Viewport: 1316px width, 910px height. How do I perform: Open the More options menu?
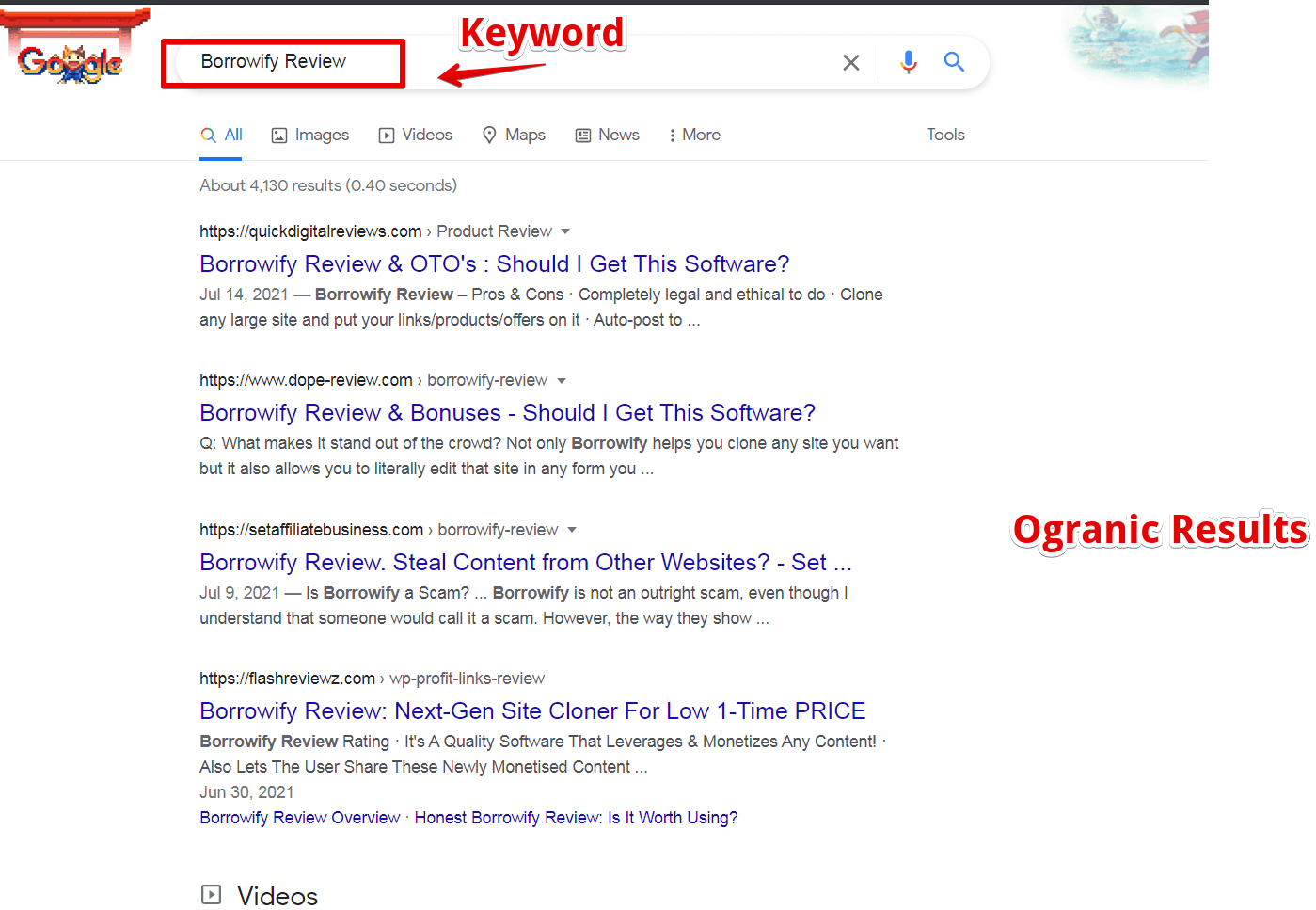(694, 135)
